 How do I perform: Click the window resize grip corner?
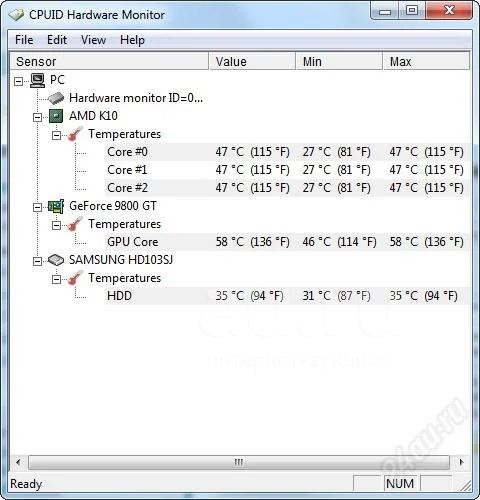click(x=465, y=485)
